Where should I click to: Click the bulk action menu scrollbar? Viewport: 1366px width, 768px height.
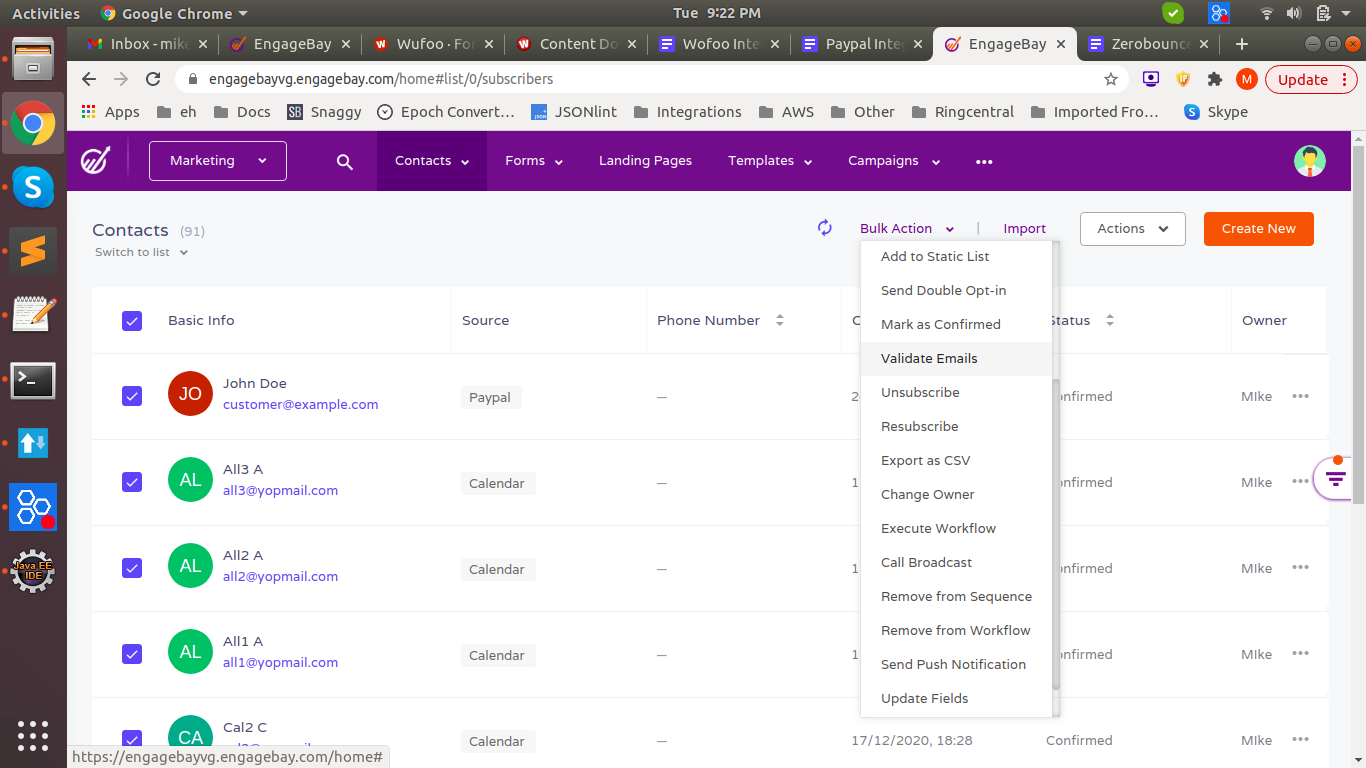[x=1056, y=534]
